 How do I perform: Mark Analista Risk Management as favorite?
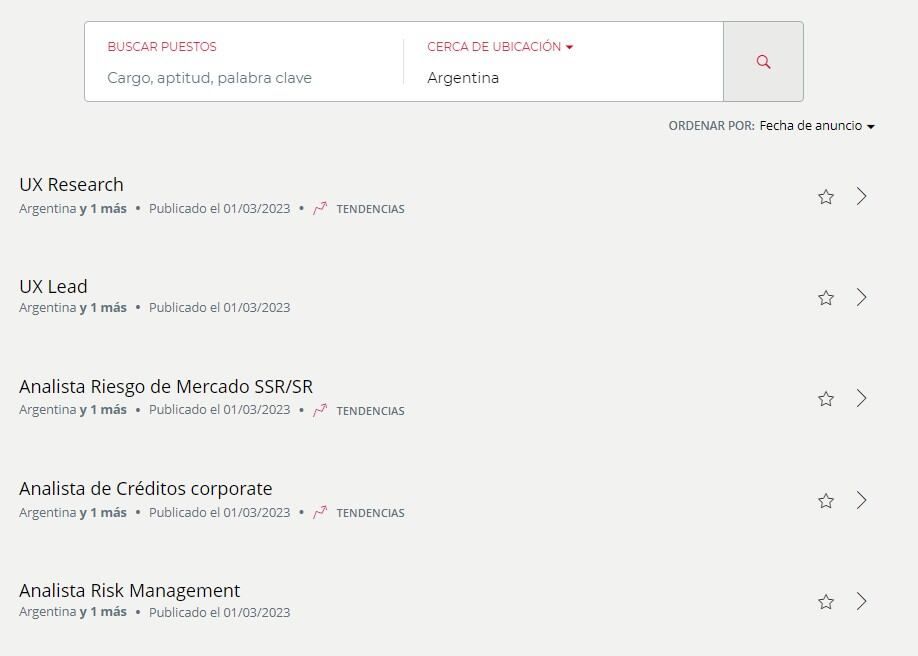pyautogui.click(x=826, y=602)
